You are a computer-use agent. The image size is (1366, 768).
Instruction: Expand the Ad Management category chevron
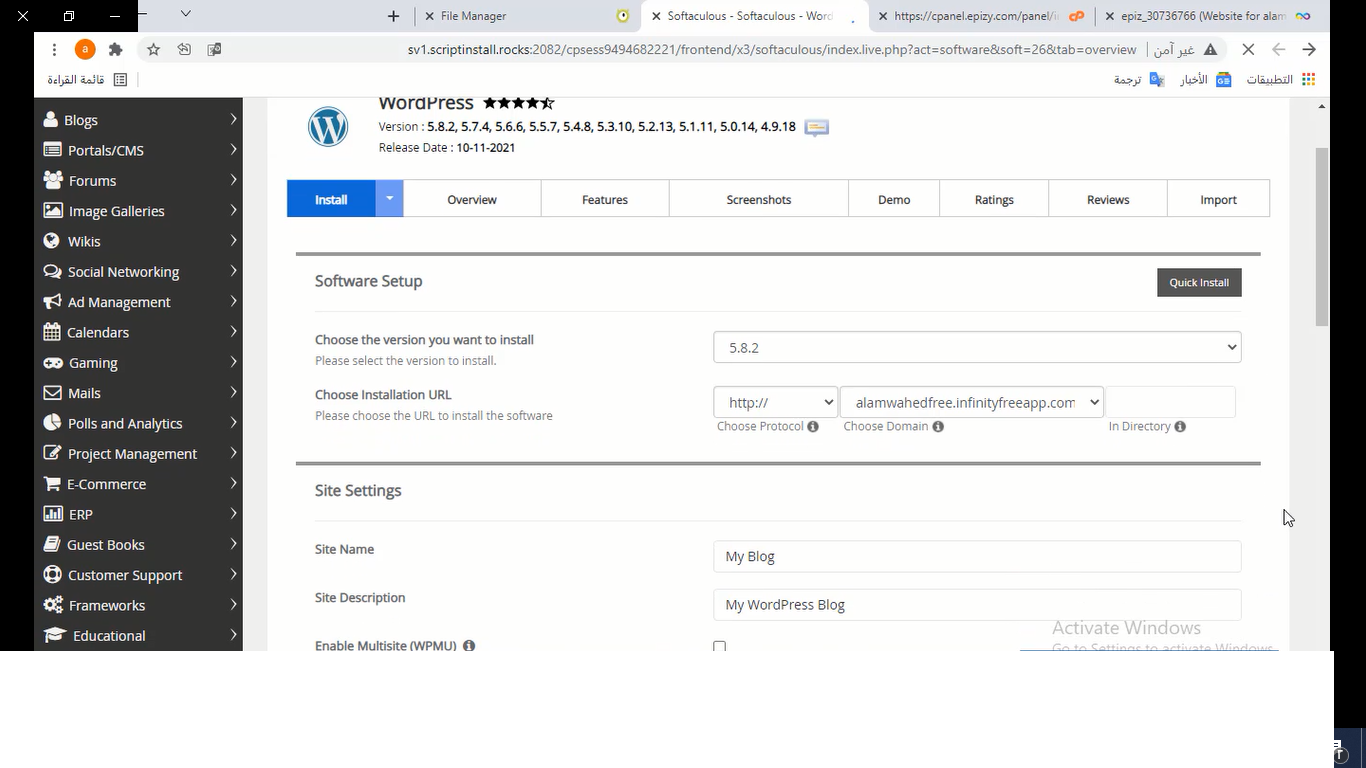tap(233, 301)
